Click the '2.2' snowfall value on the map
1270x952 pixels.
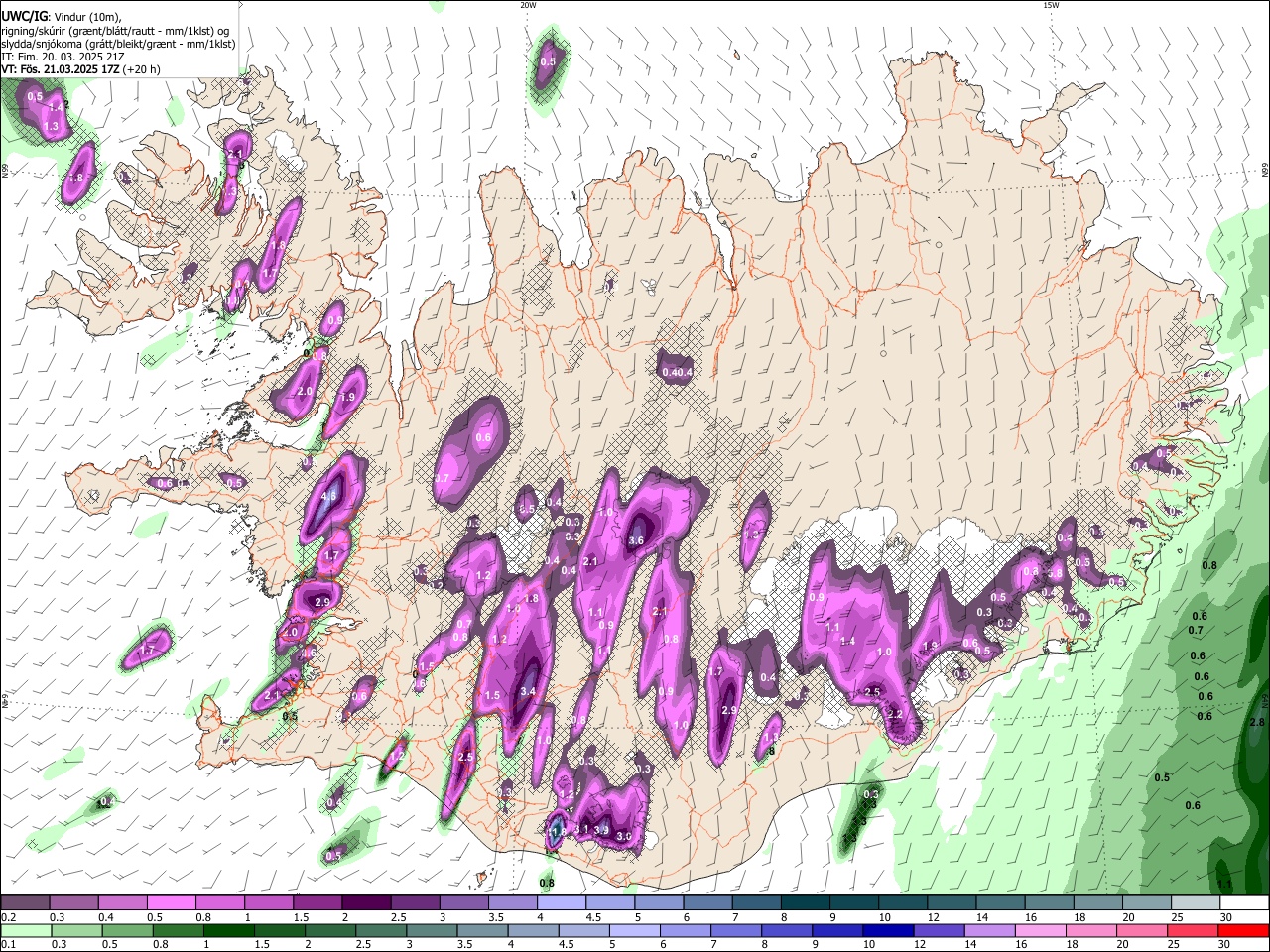point(894,714)
